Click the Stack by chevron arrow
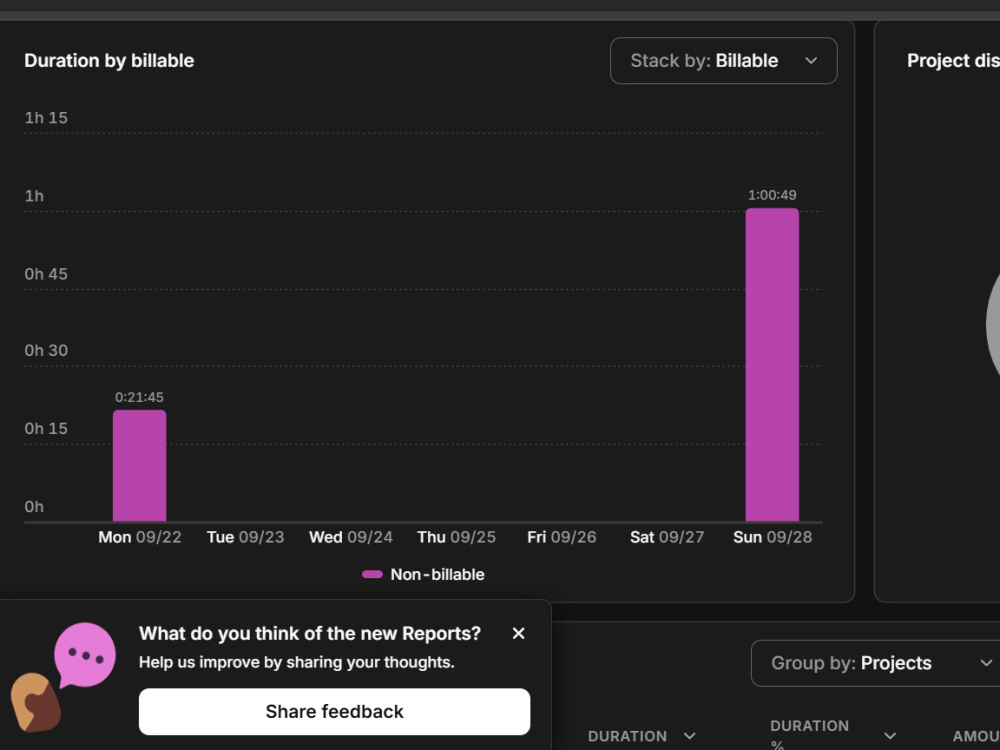 (811, 61)
